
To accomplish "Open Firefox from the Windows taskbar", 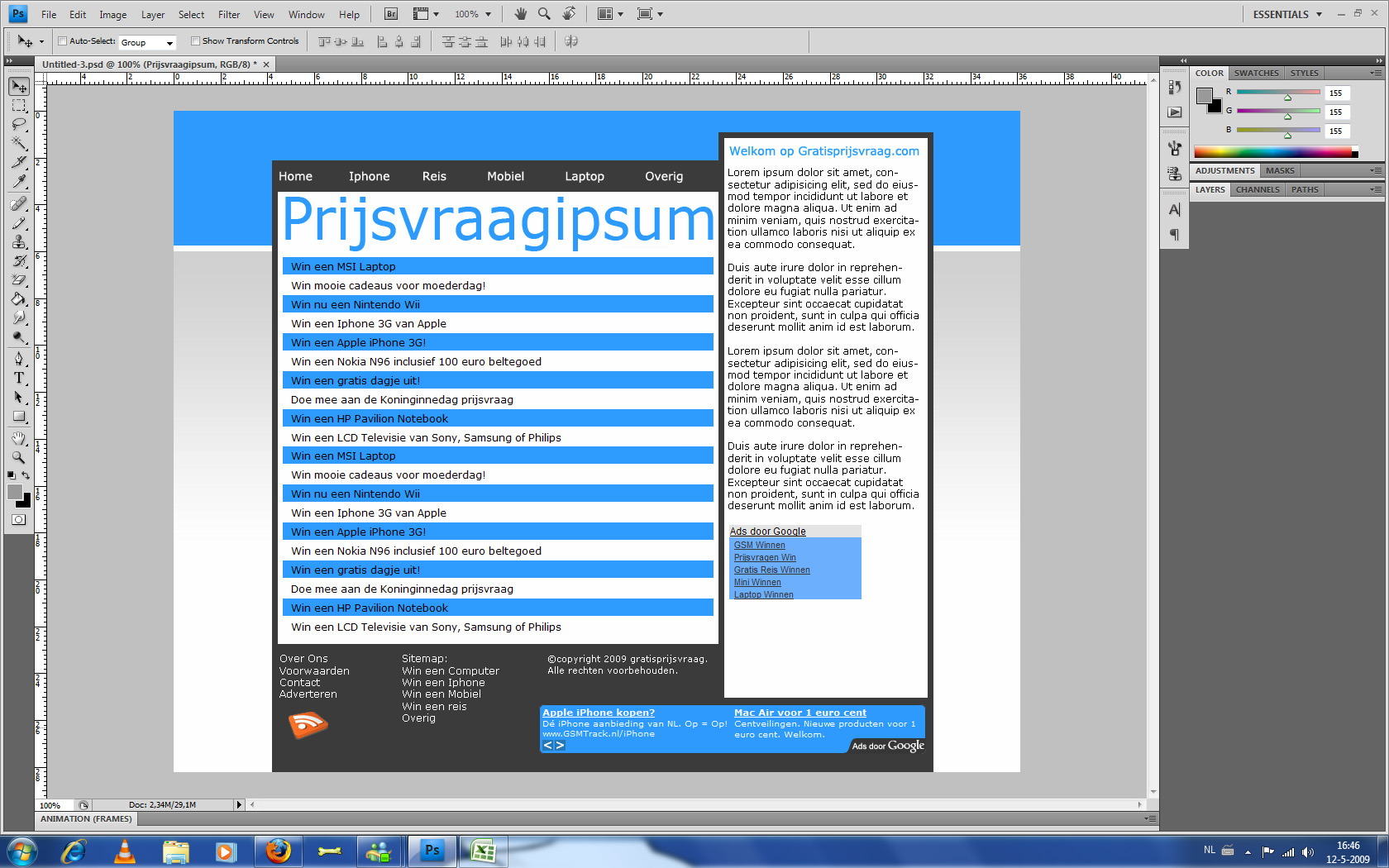I will [278, 851].
